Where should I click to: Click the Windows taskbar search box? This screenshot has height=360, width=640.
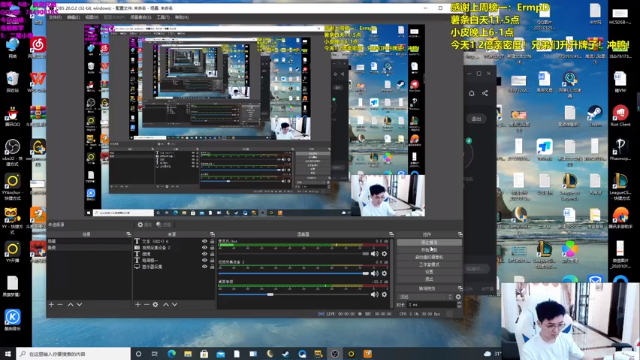pyautogui.click(x=73, y=354)
